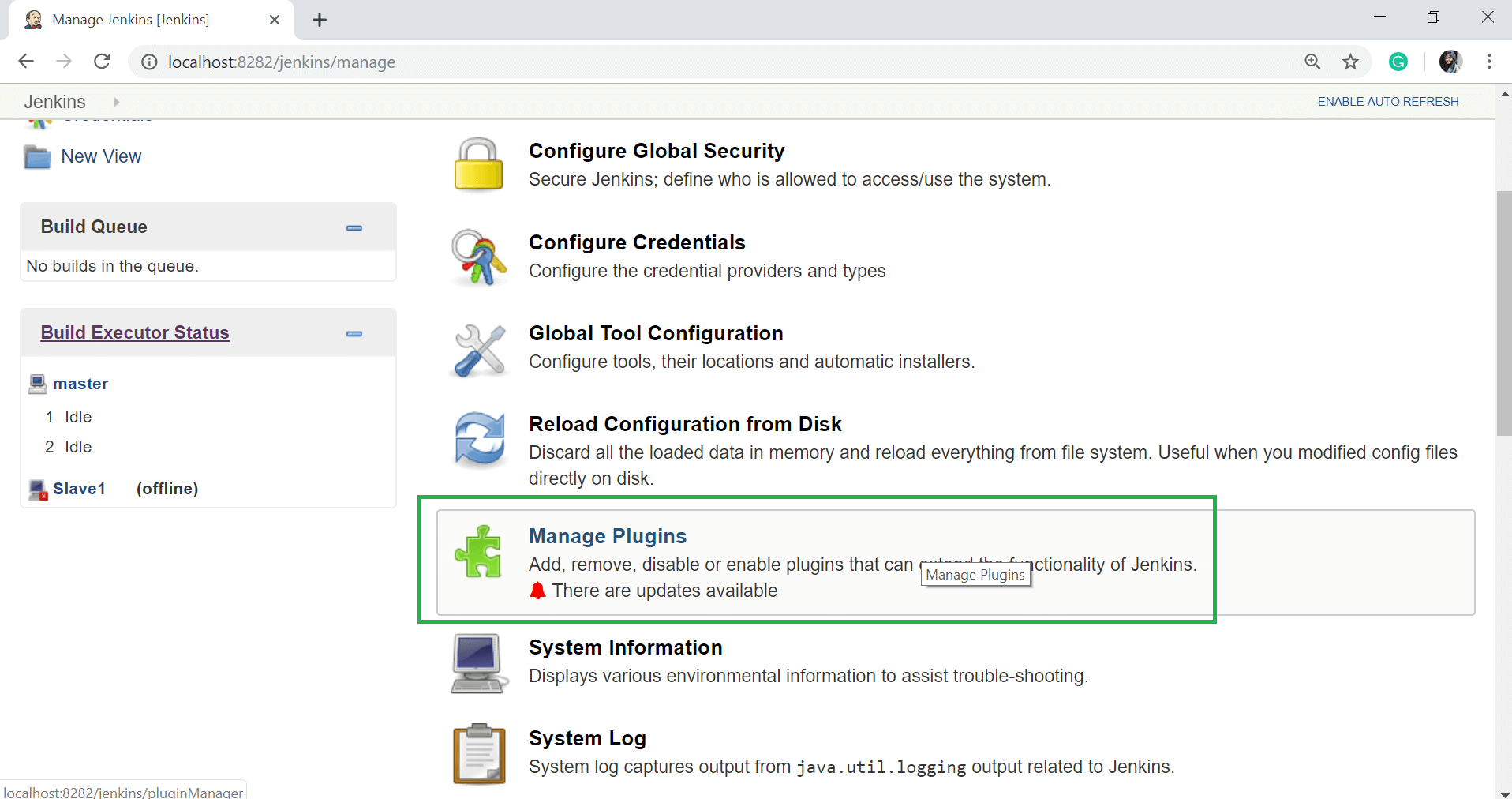The width and height of the screenshot is (1512, 799).
Task: Open System Log
Action: (587, 738)
